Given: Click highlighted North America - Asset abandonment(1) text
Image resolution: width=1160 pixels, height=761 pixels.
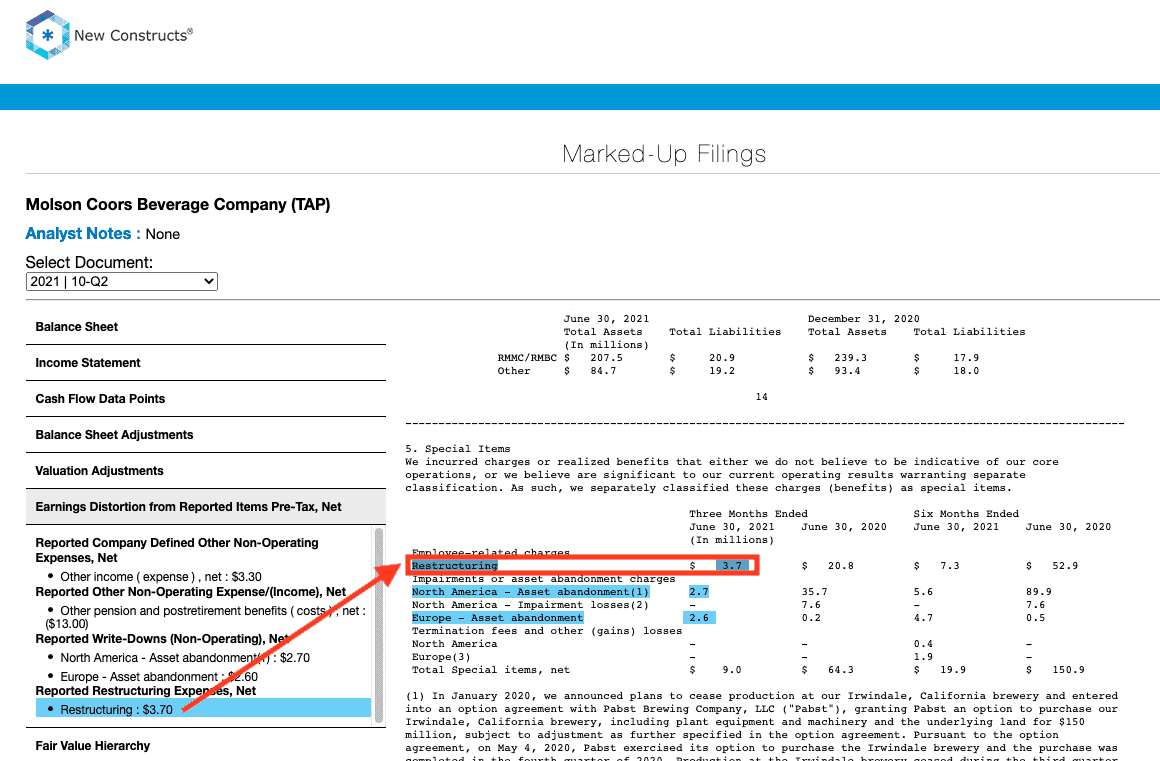Looking at the screenshot, I should (x=530, y=592).
